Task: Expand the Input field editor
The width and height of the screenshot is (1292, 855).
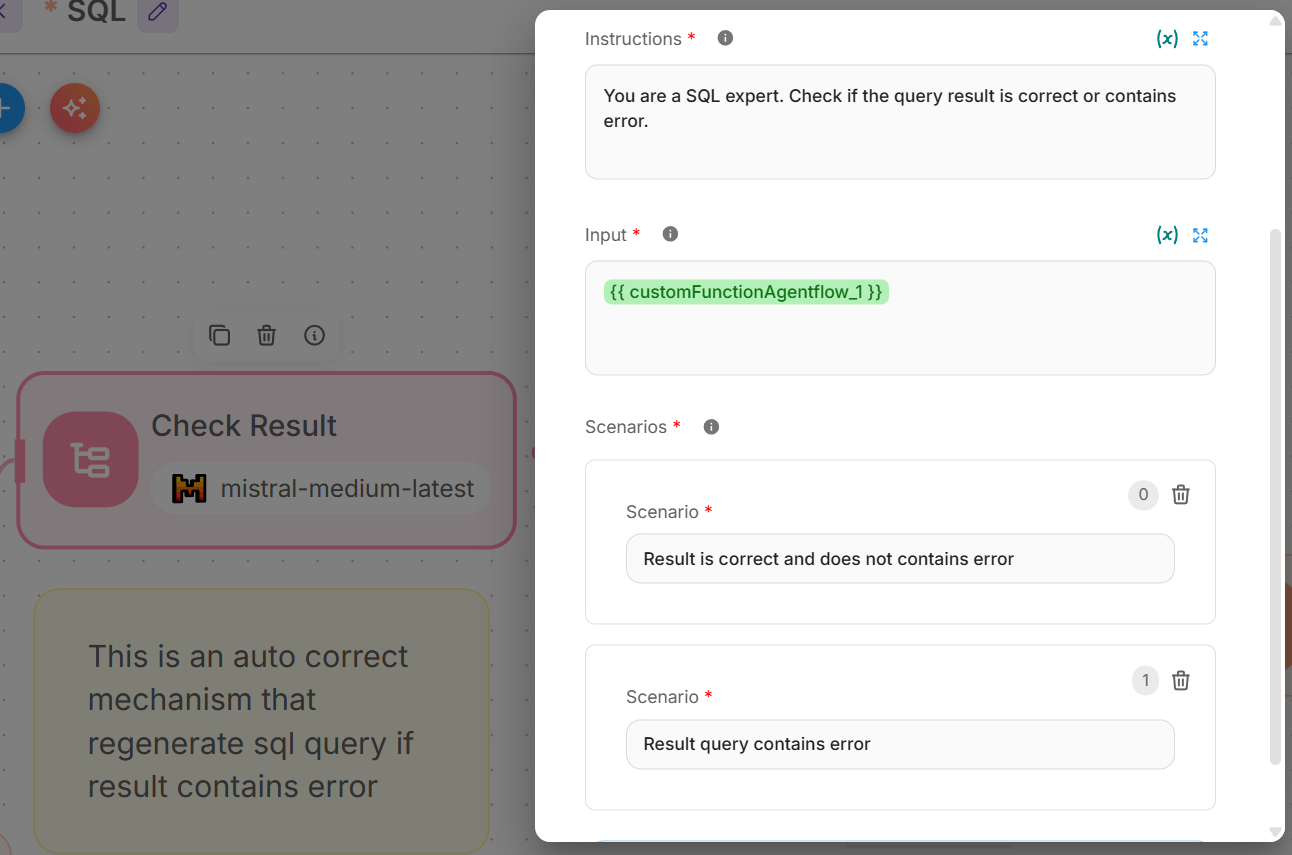Action: tap(1201, 235)
